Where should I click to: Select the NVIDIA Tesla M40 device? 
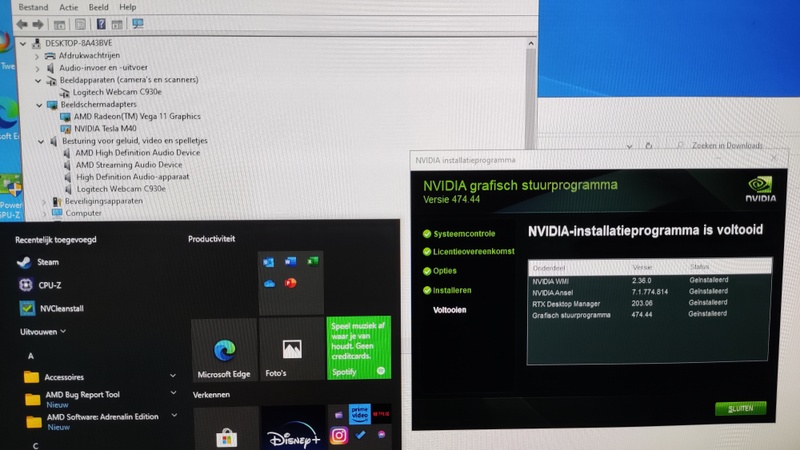pyautogui.click(x=105, y=129)
